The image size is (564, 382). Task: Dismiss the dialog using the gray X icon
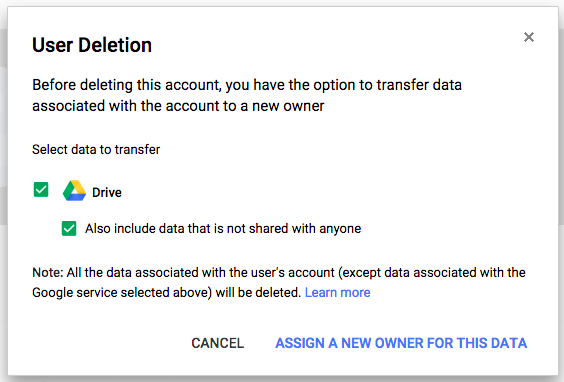click(x=528, y=37)
